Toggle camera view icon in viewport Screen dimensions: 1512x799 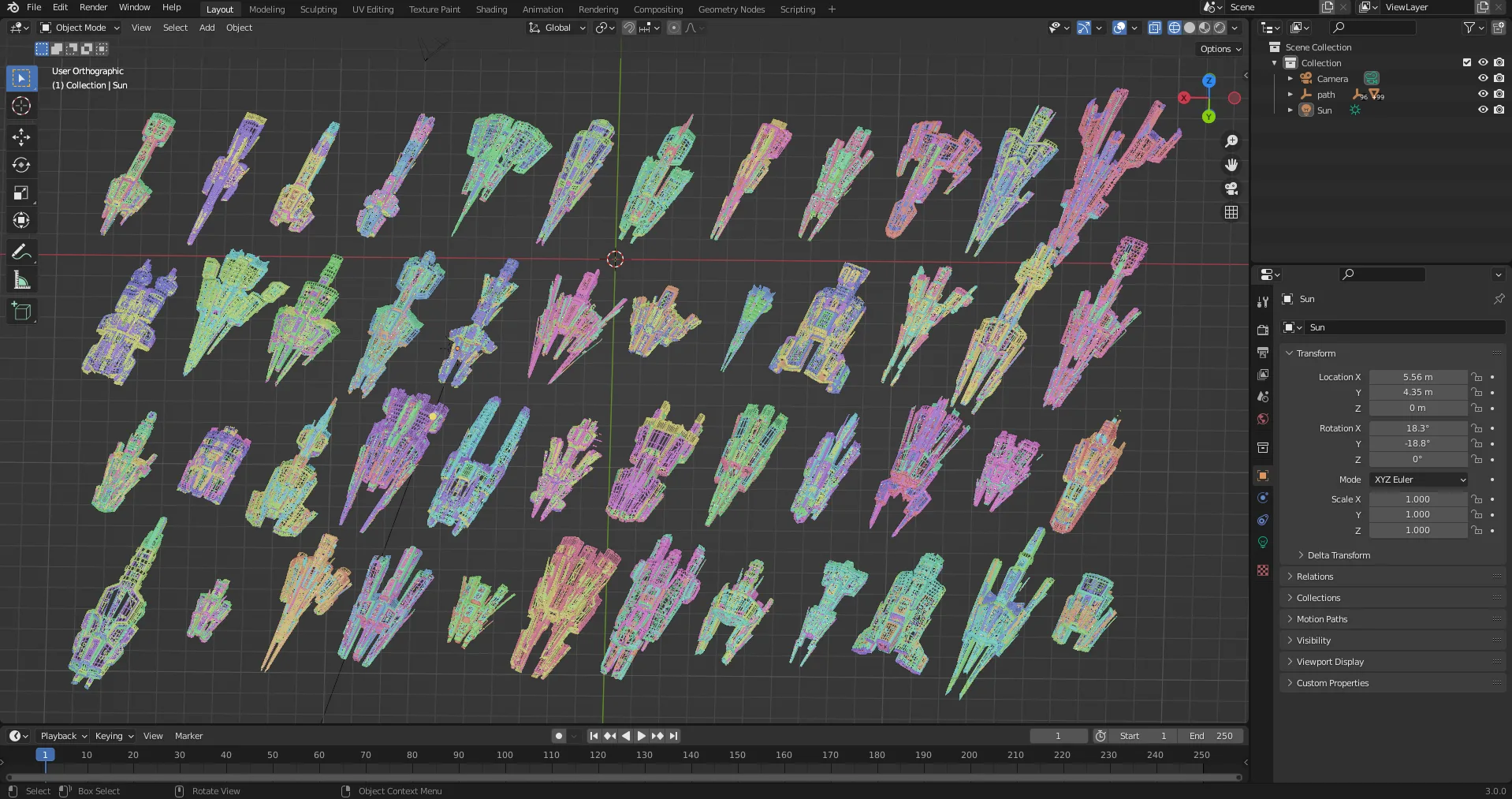[x=1231, y=189]
